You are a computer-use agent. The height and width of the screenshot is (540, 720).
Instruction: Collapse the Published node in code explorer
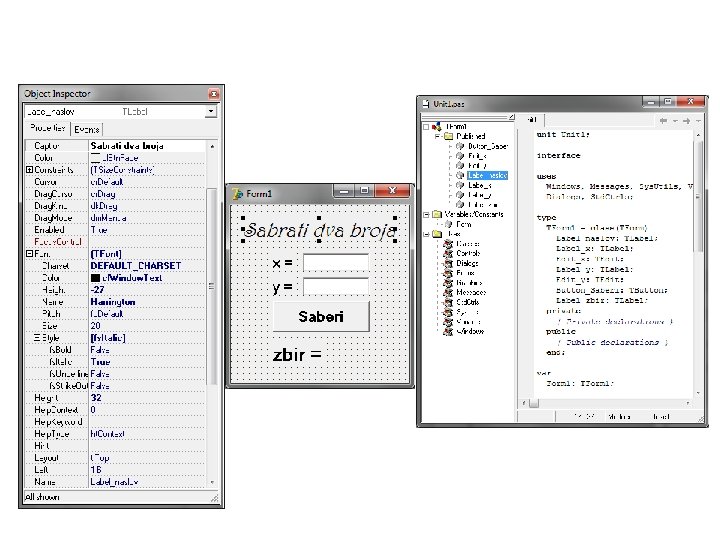click(438, 136)
